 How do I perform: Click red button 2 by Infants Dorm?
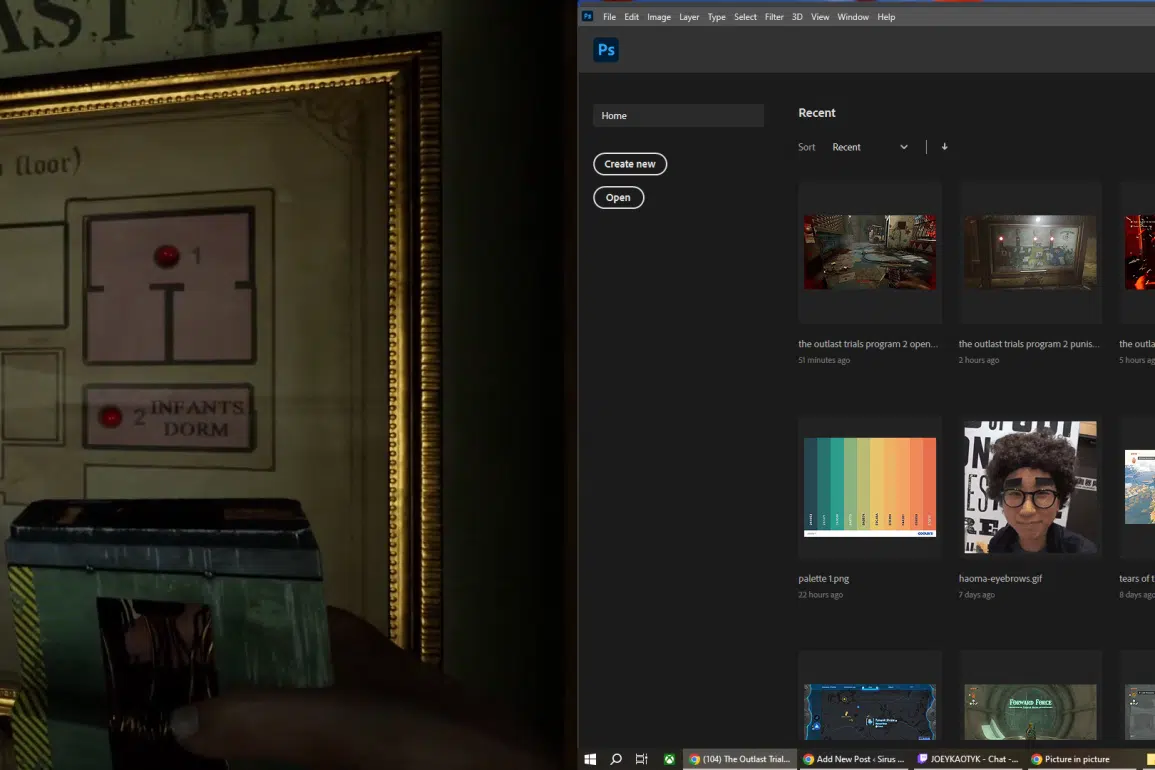[110, 417]
